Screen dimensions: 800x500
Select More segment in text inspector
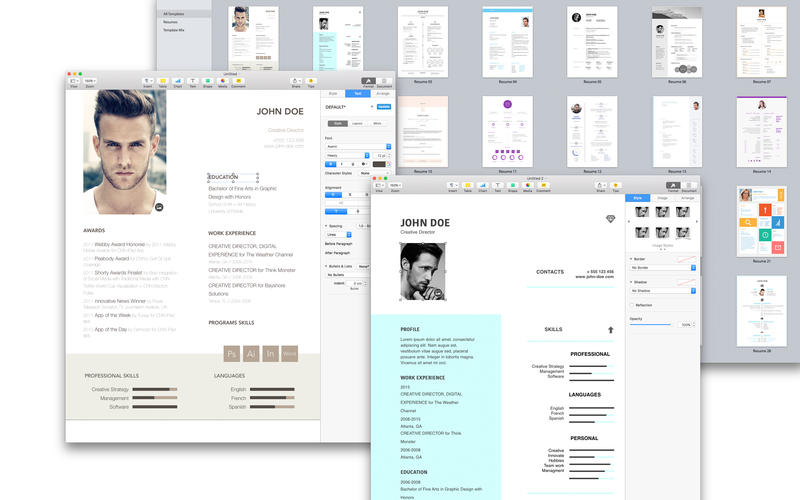click(x=378, y=123)
